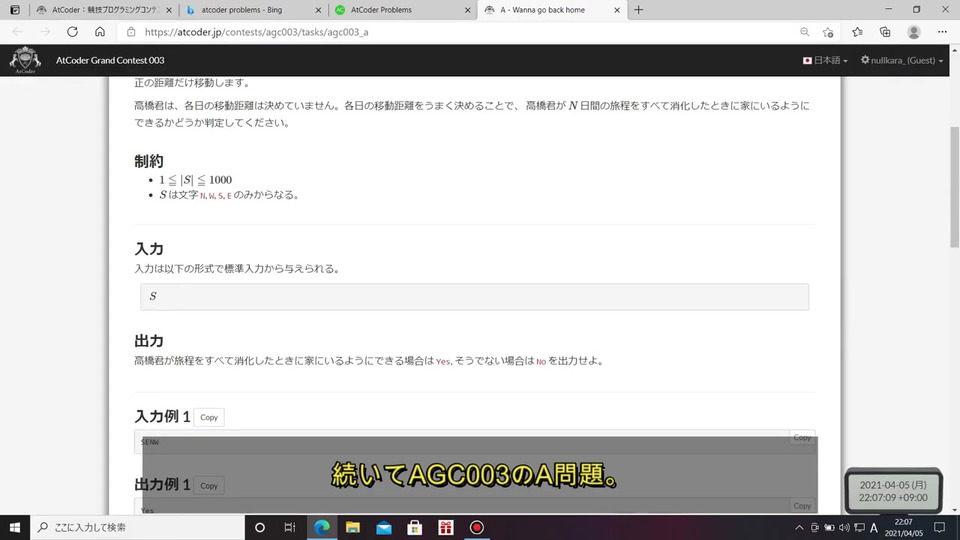The image size is (960, 540).
Task: Click the Windows taskbar search box
Action: tap(137, 527)
